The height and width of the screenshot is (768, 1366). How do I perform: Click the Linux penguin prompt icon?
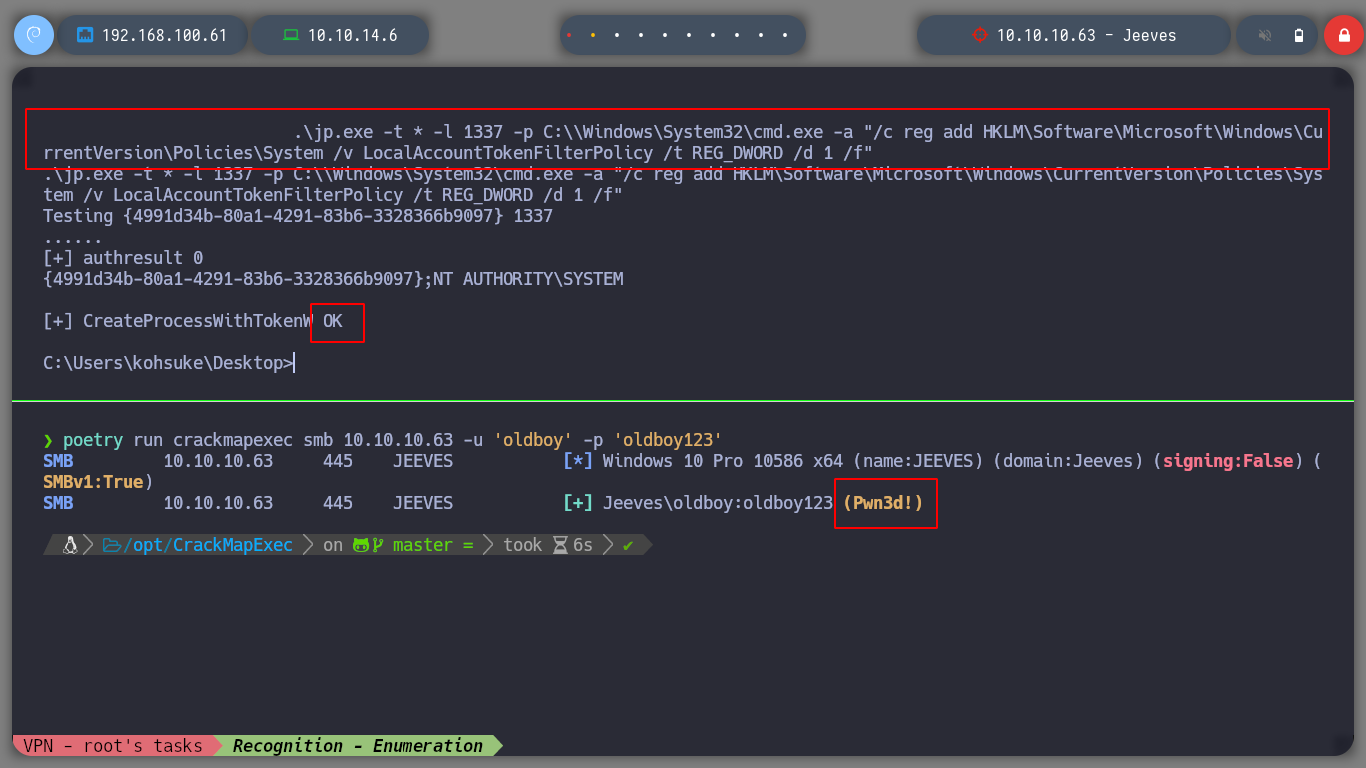coord(70,545)
